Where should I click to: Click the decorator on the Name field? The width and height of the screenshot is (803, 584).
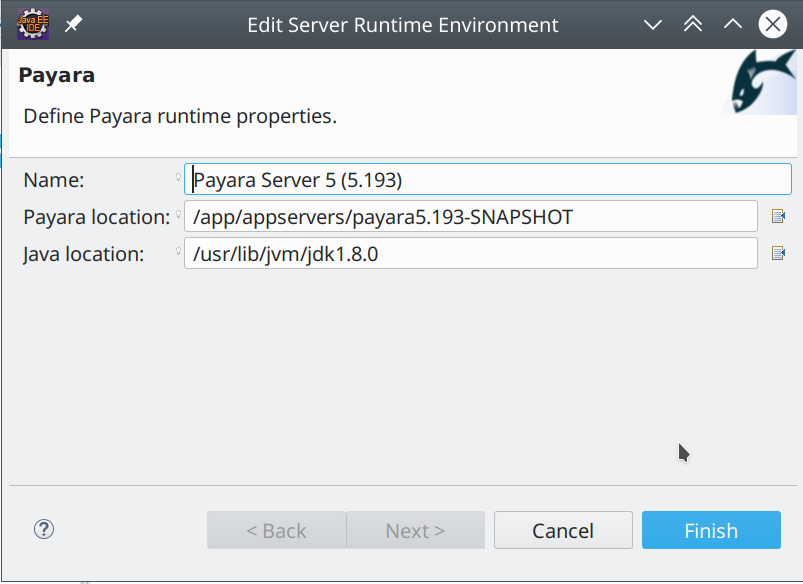coord(178,174)
